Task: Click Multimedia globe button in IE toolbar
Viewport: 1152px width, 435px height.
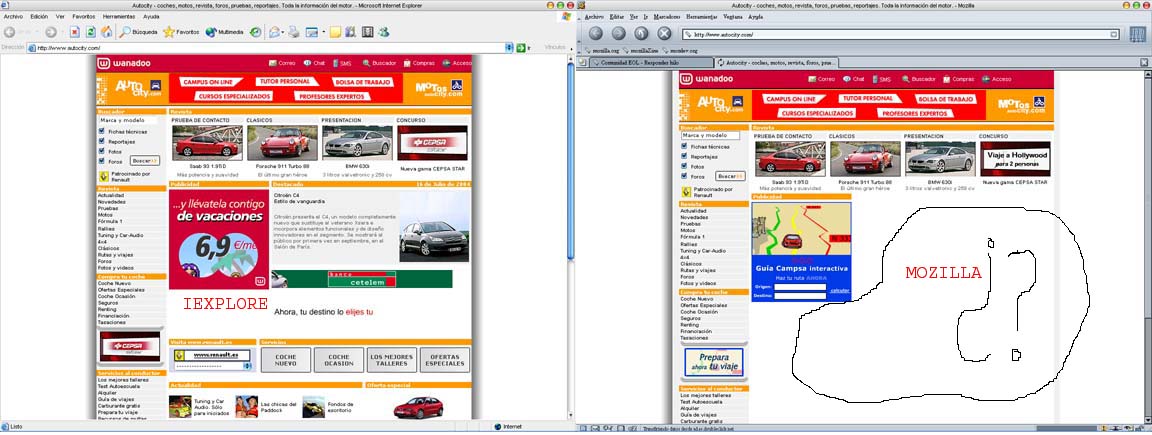Action: coord(224,32)
